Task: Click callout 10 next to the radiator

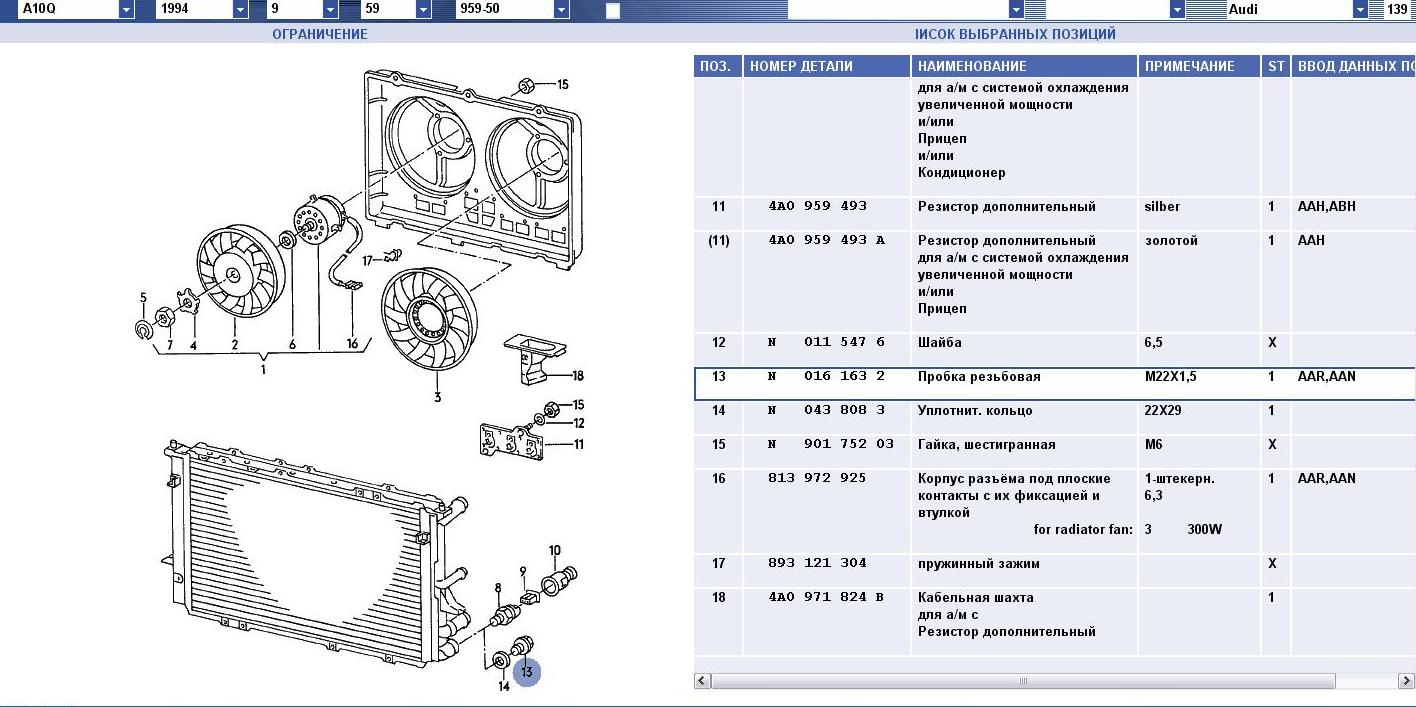Action: point(555,550)
